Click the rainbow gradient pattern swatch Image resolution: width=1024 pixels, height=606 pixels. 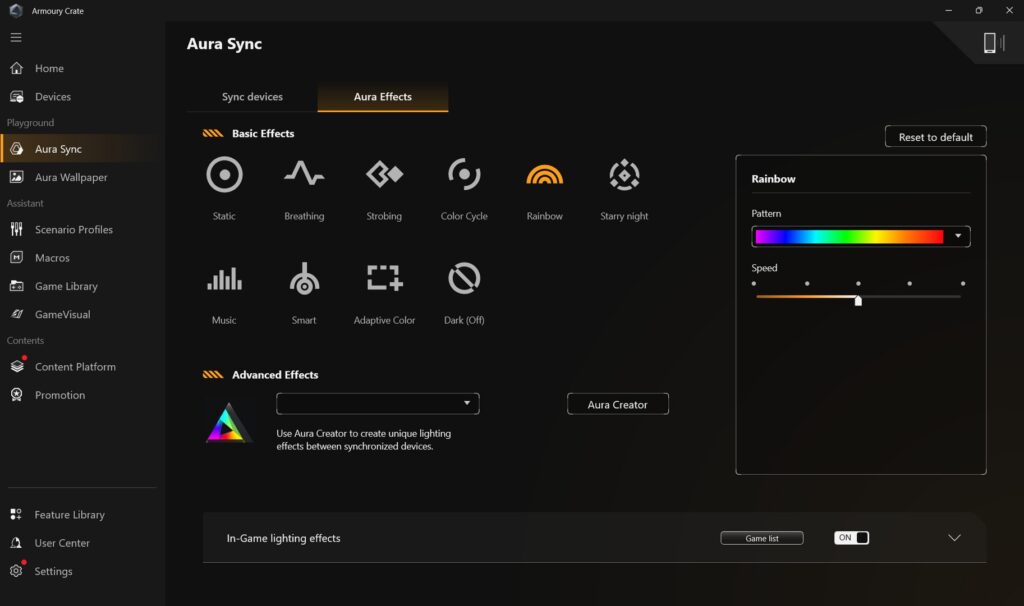click(849, 236)
